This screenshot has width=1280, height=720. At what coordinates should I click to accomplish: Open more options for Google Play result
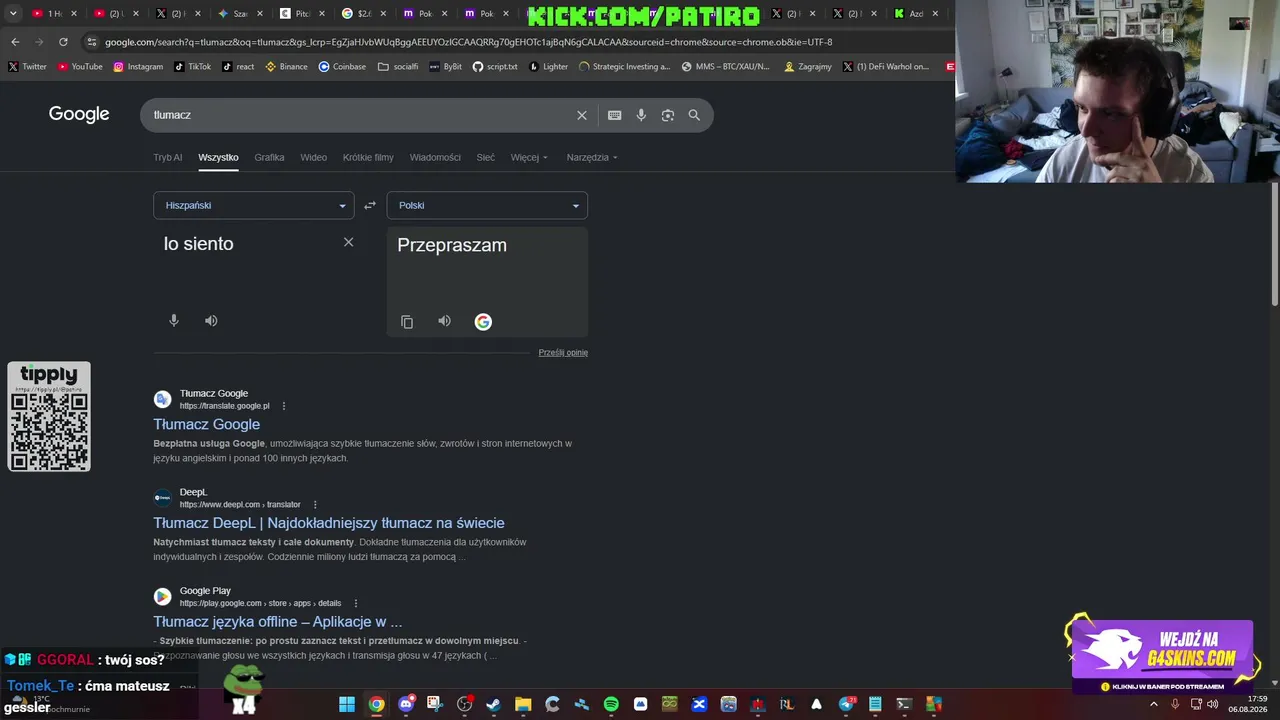click(x=356, y=603)
